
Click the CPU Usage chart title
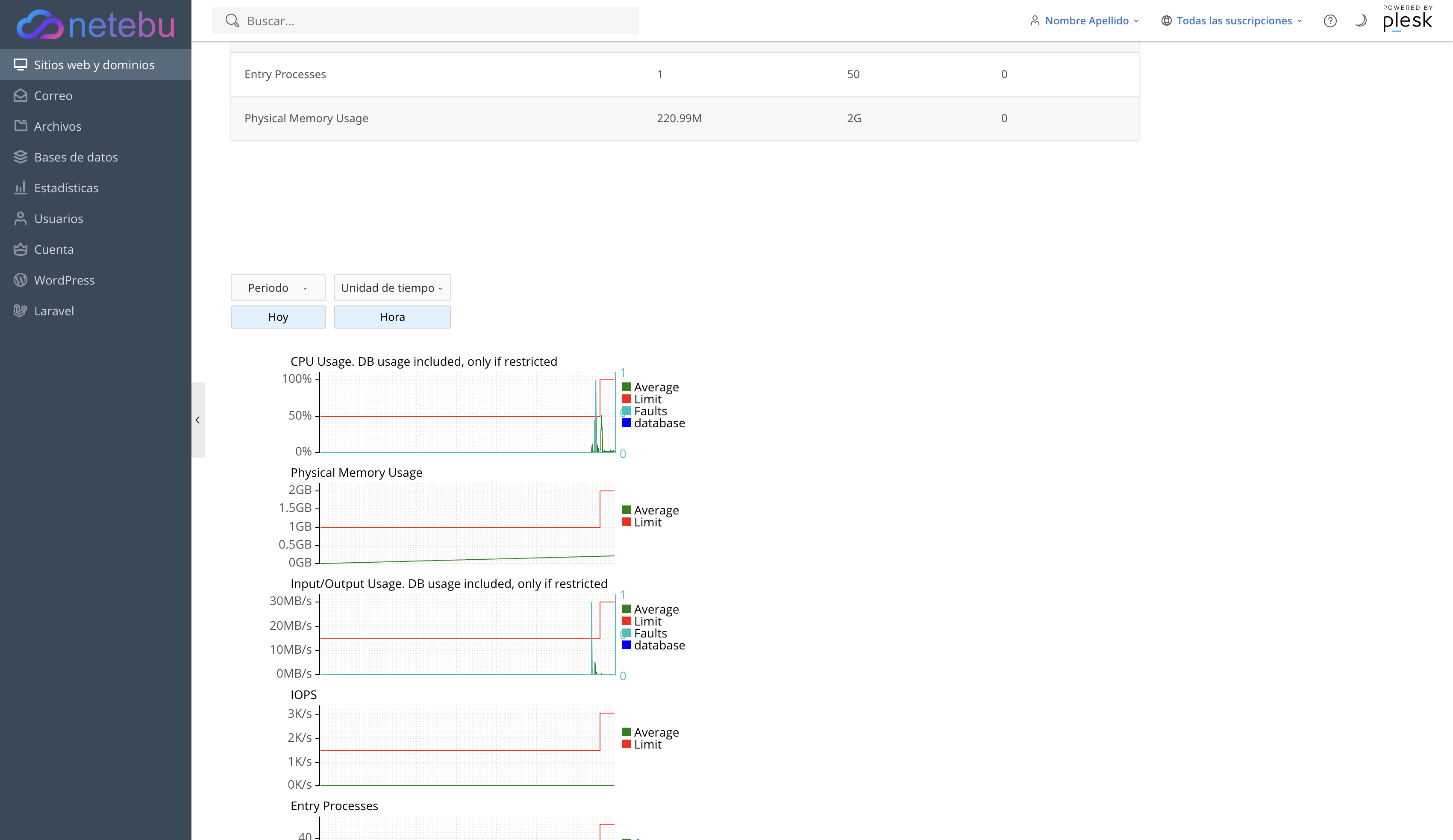(x=424, y=361)
